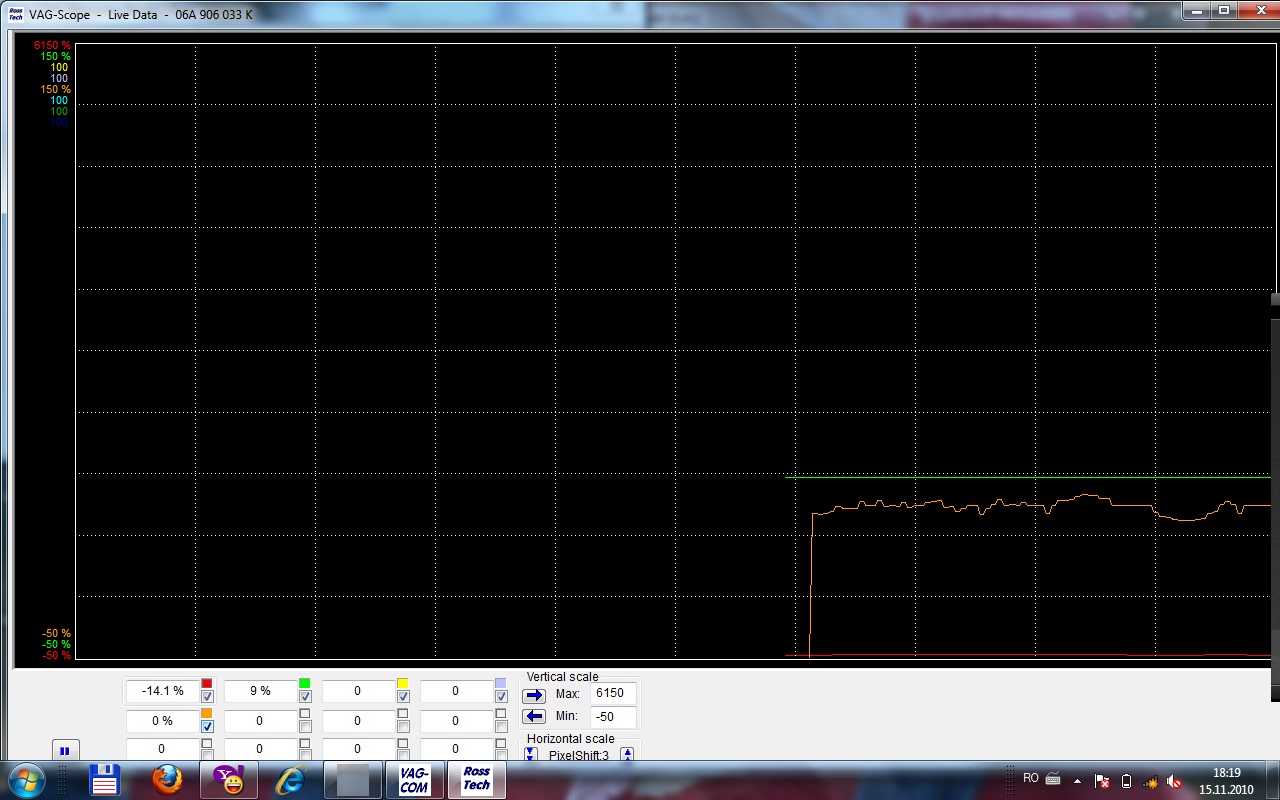Uncheck the green channel checkbox
The height and width of the screenshot is (800, 1280).
pyautogui.click(x=305, y=696)
